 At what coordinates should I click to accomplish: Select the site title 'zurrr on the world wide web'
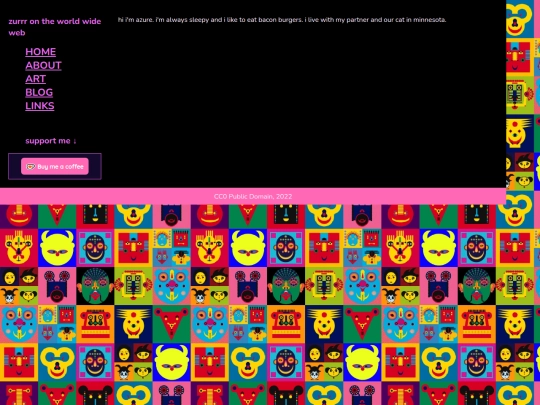coord(55,27)
